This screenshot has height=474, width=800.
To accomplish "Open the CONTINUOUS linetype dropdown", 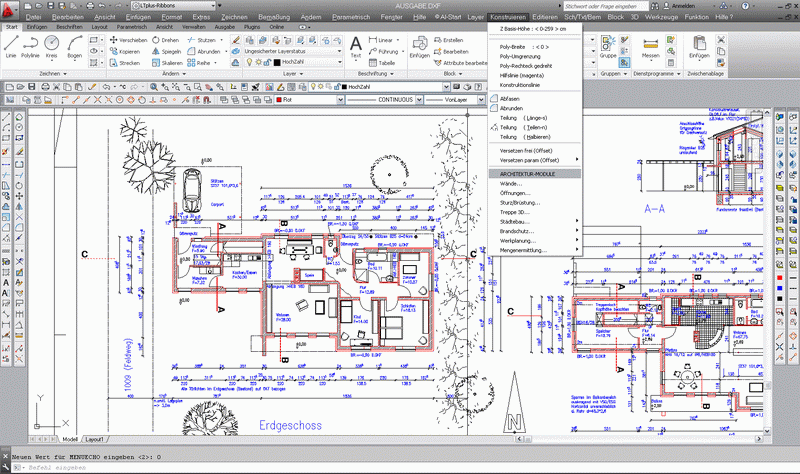I will point(419,100).
